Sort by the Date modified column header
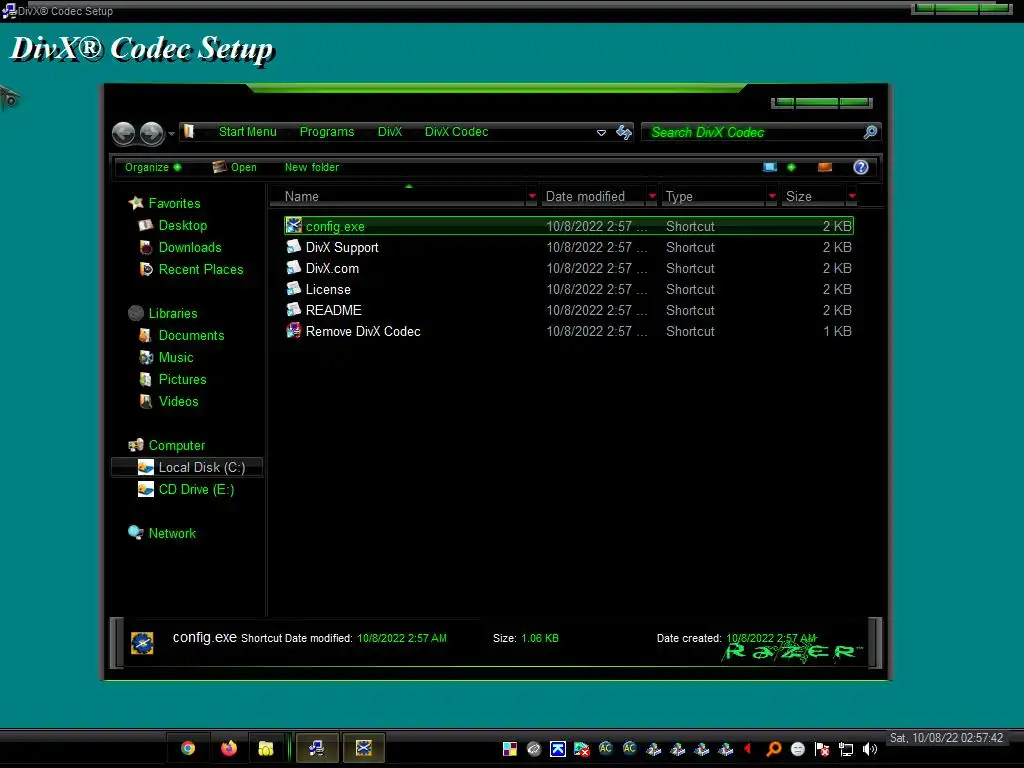1024x768 pixels. [594, 197]
